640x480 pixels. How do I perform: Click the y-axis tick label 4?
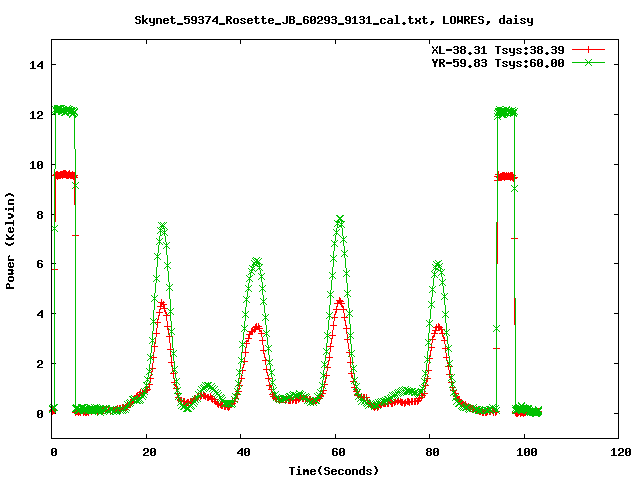40,314
